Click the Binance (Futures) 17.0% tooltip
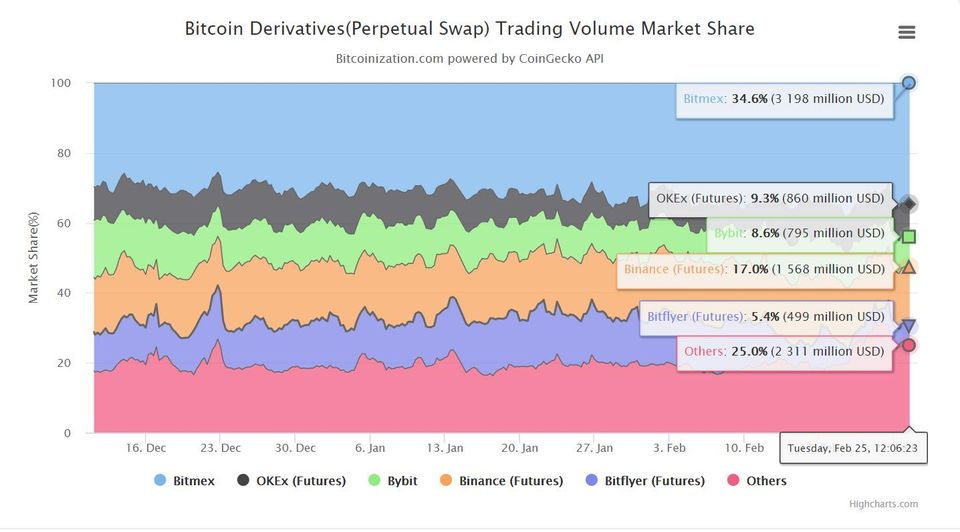 point(754,269)
